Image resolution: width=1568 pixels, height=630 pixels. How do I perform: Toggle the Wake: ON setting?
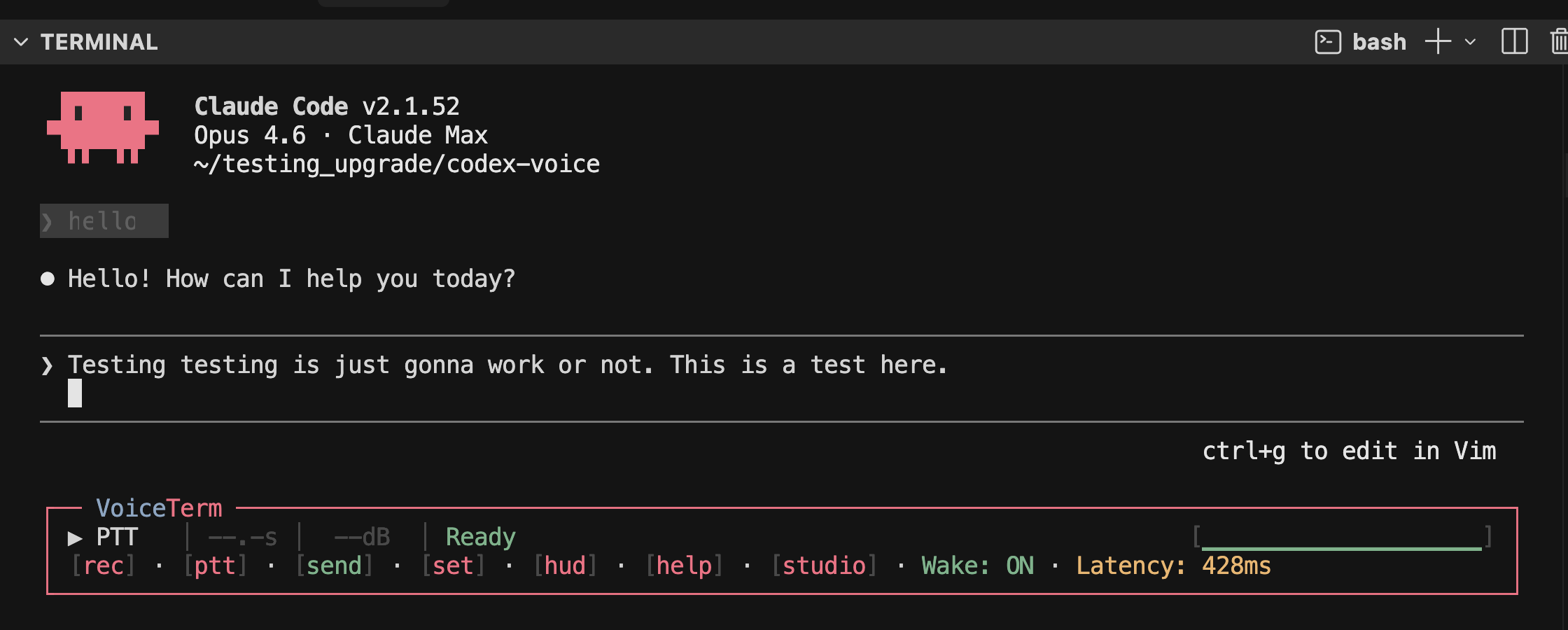tap(978, 566)
